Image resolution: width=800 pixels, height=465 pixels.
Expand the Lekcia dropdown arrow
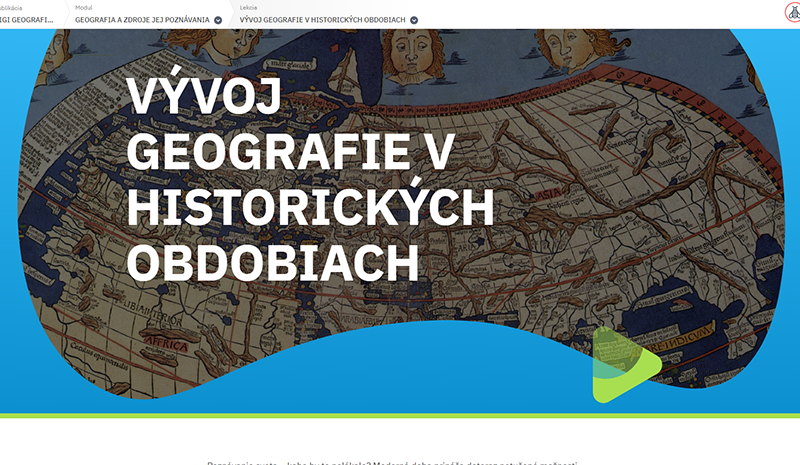coord(414,20)
